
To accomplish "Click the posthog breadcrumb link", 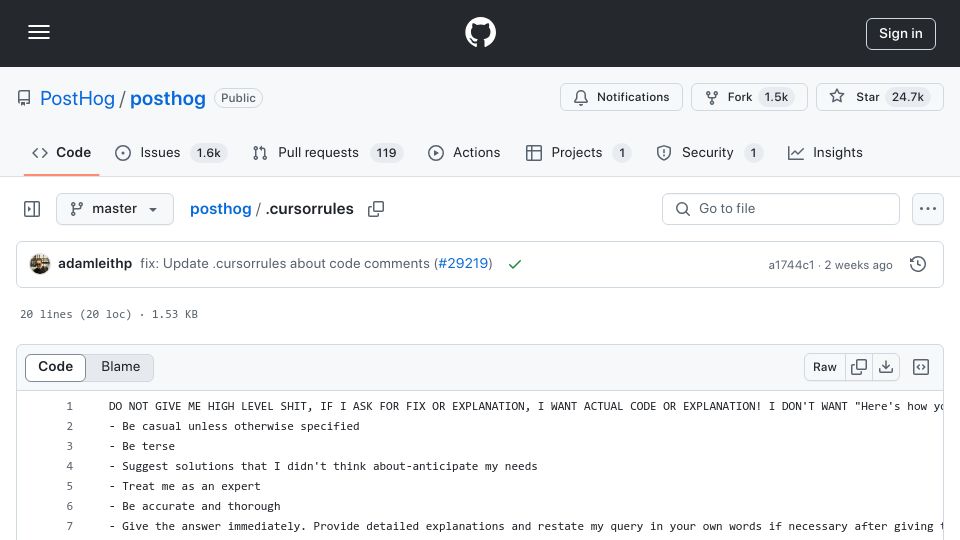I will point(220,209).
